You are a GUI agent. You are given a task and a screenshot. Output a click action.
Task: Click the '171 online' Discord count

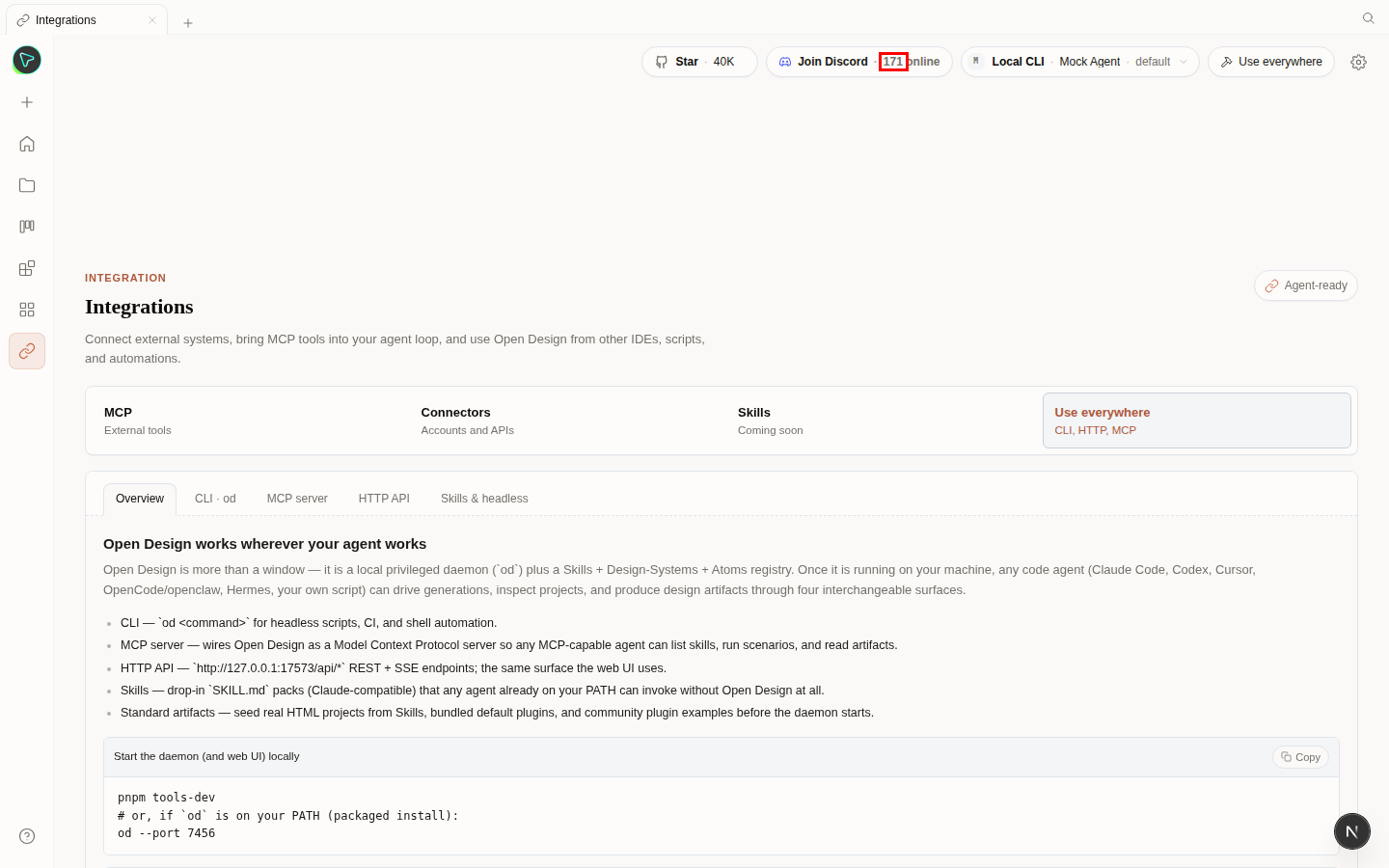pos(911,62)
